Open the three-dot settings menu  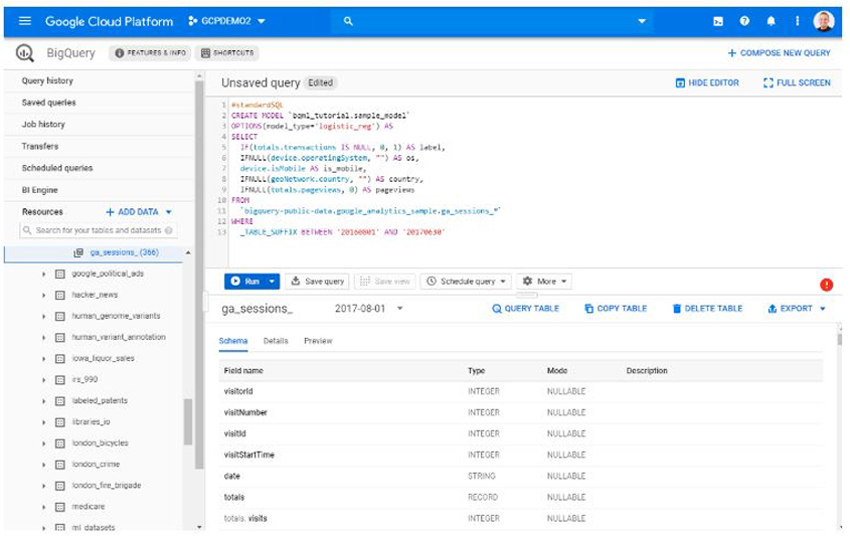pos(797,21)
